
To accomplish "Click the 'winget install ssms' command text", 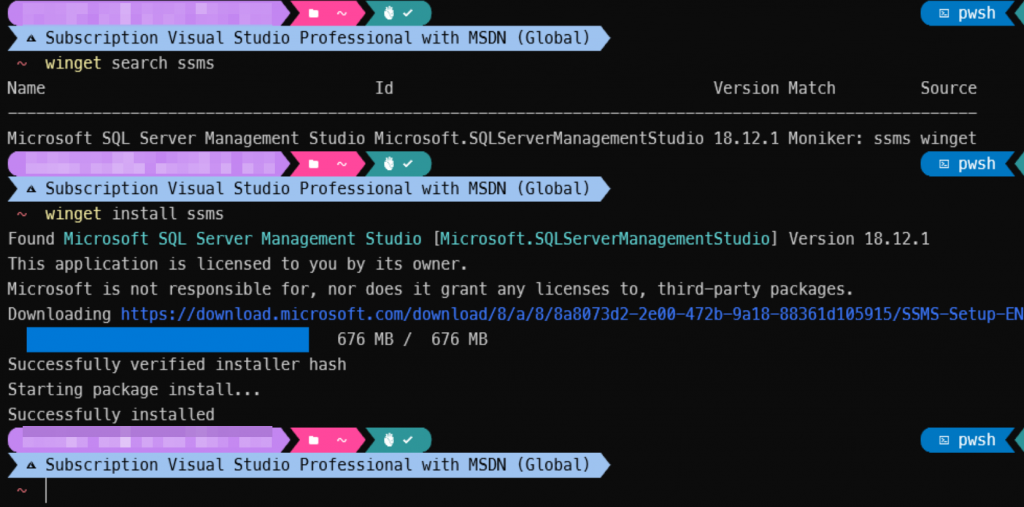I will (134, 214).
